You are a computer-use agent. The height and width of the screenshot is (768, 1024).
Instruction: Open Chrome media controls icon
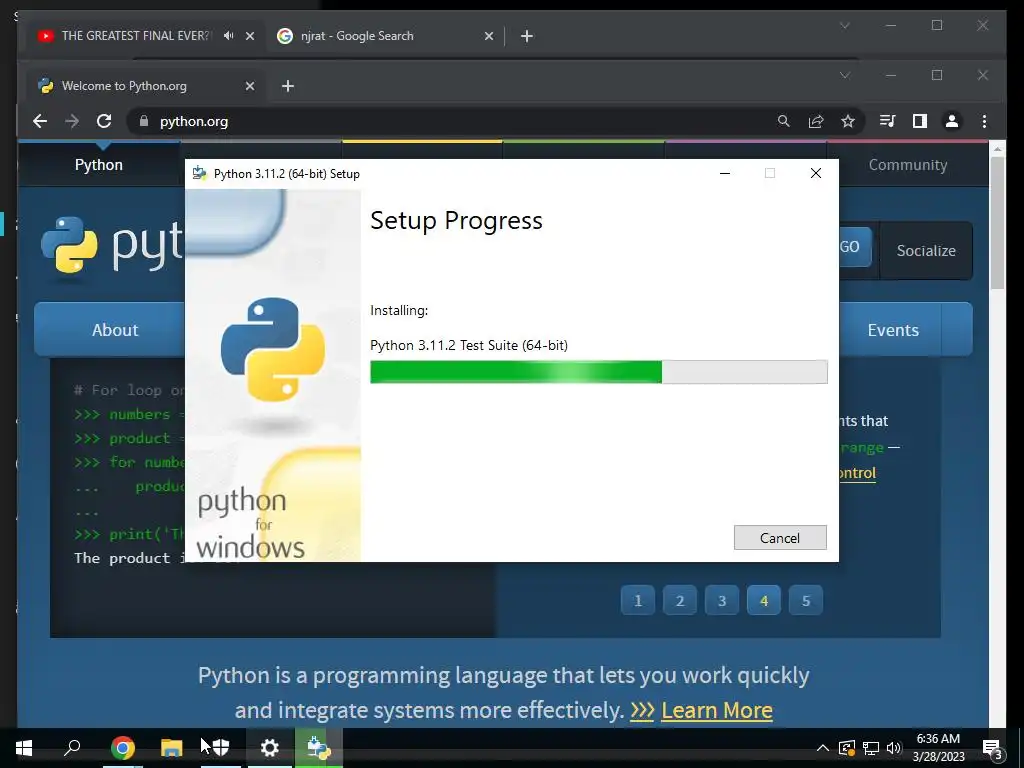click(x=887, y=121)
